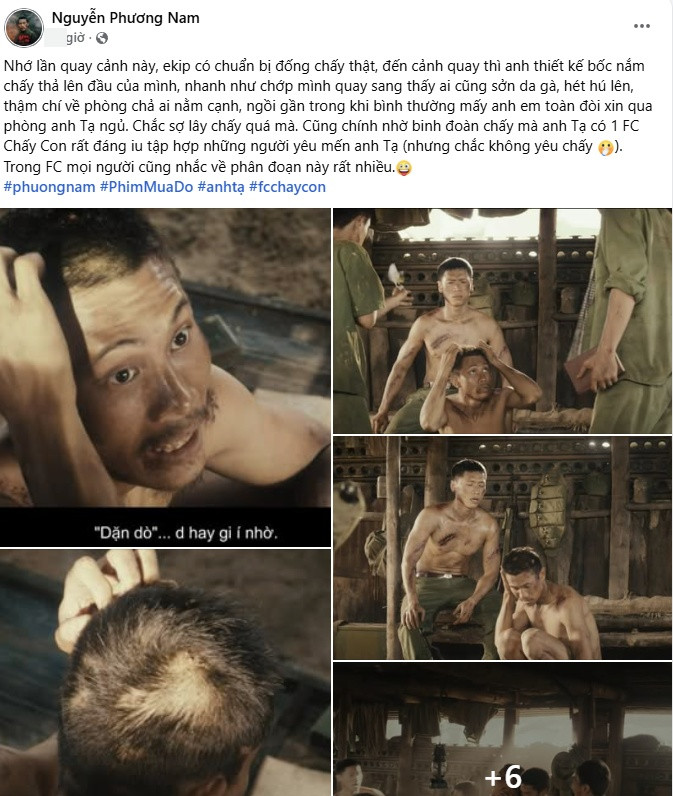Open the #anhtạ hashtag link
The image size is (673, 796).
[x=221, y=187]
